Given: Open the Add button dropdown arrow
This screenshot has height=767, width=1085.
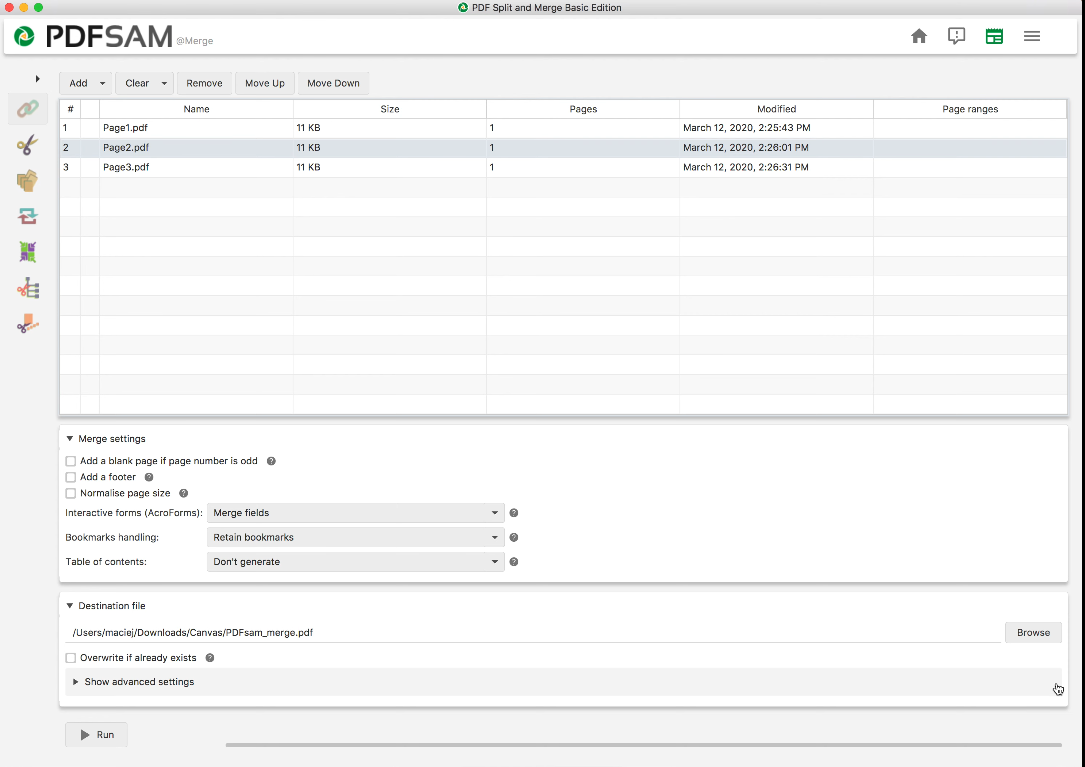Looking at the screenshot, I should (x=102, y=83).
